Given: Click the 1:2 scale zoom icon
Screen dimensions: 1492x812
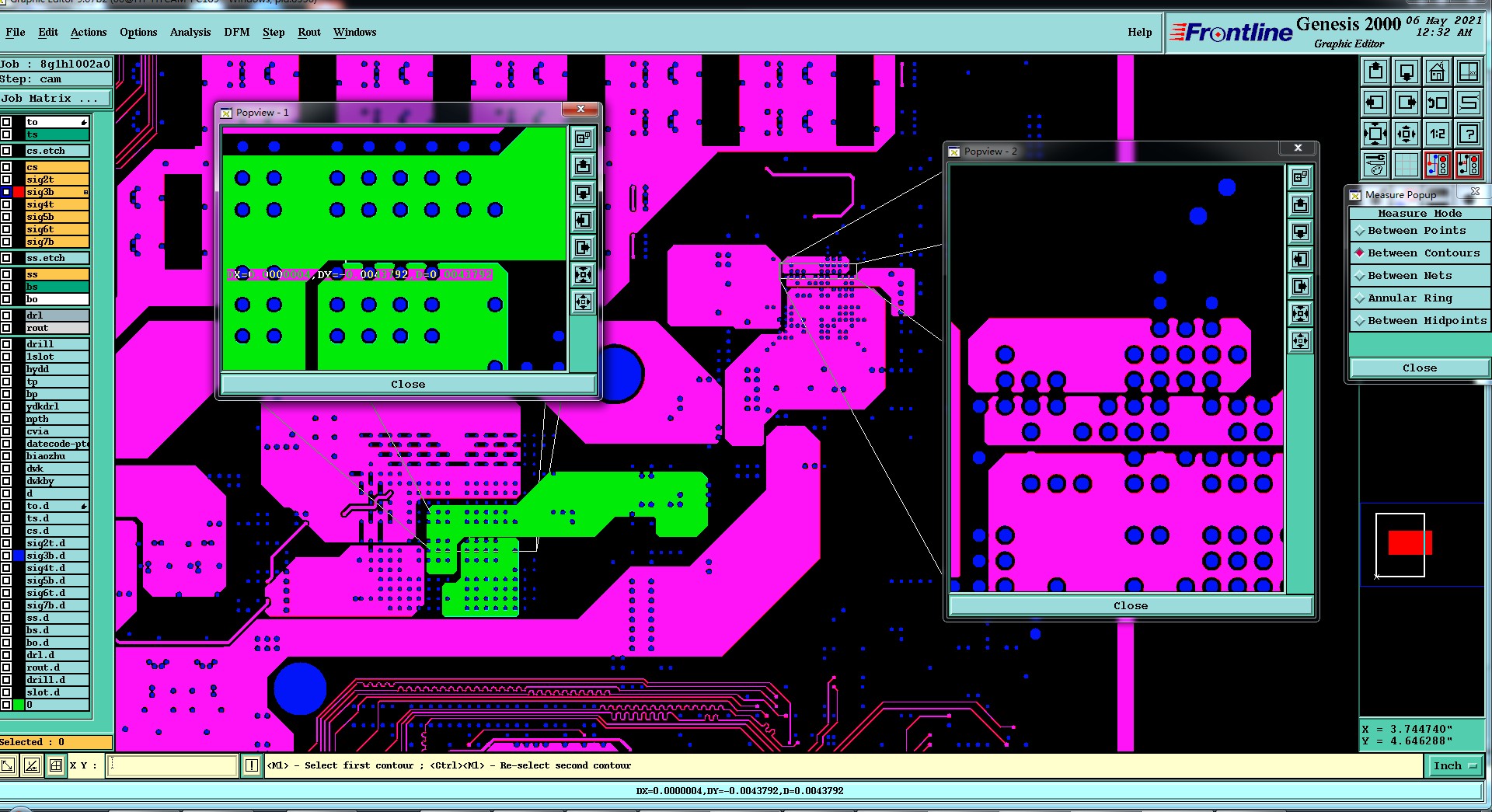Looking at the screenshot, I should 1437,134.
